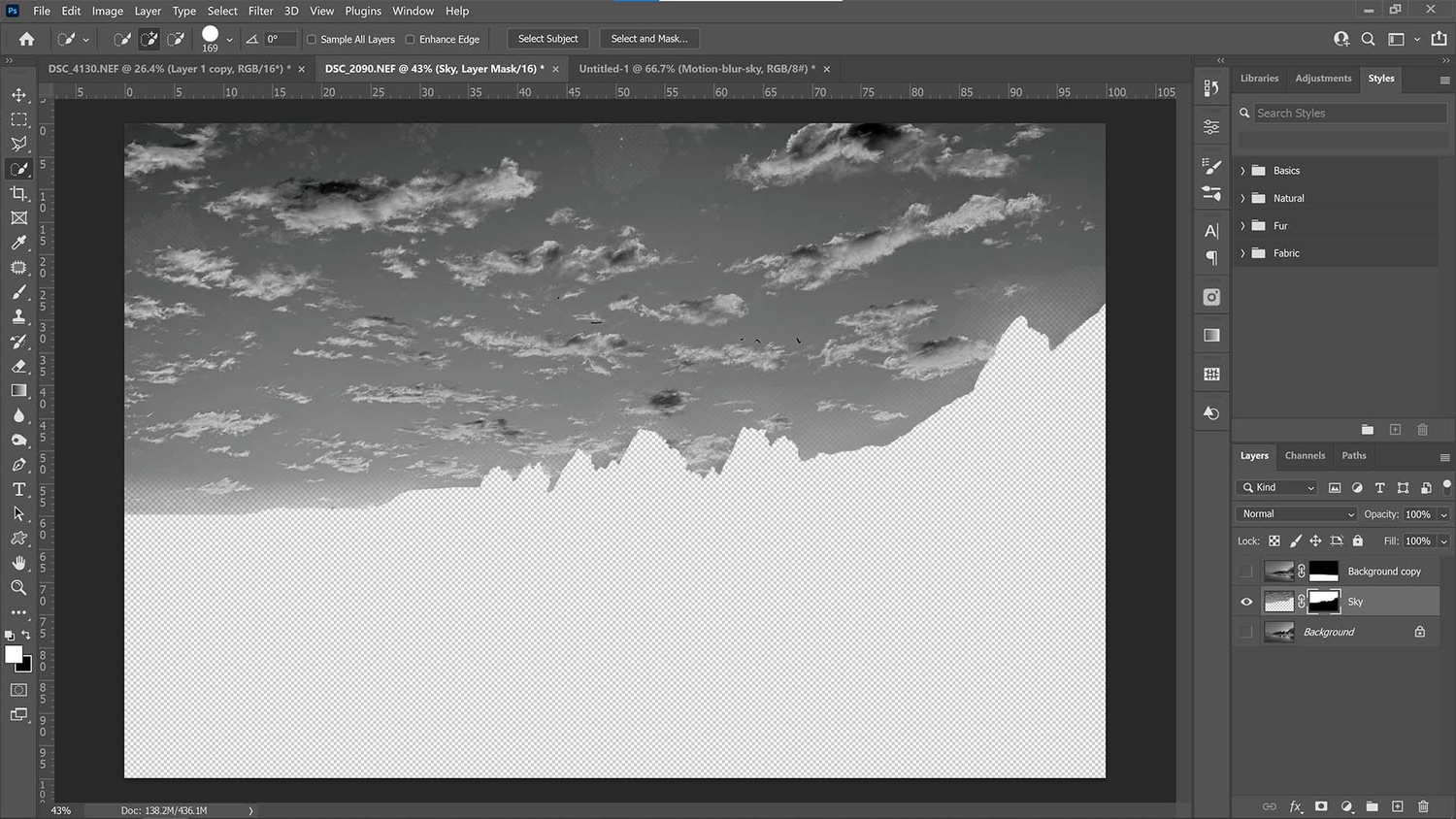Click the Select Subject button
1456x819 pixels.
[x=547, y=39]
